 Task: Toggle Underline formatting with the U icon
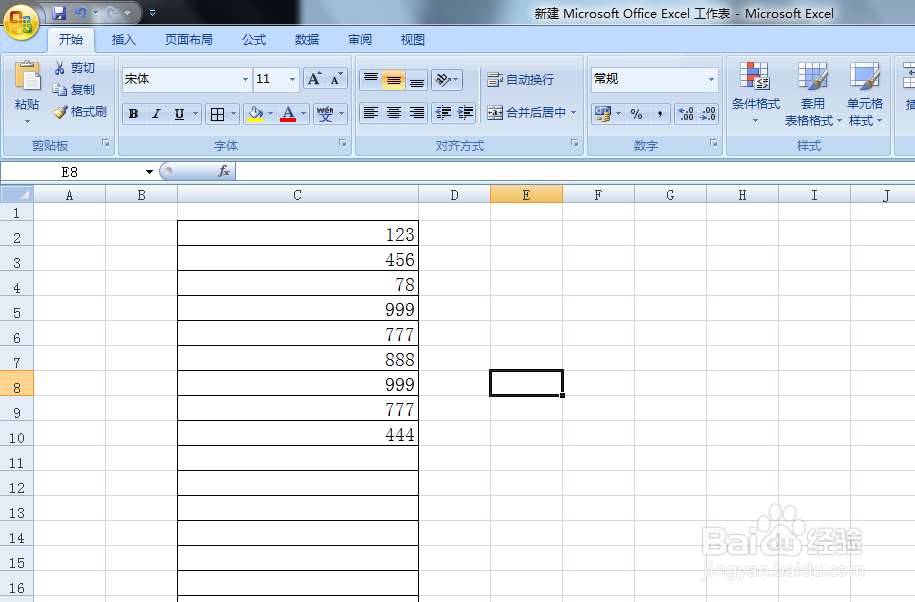tap(180, 113)
